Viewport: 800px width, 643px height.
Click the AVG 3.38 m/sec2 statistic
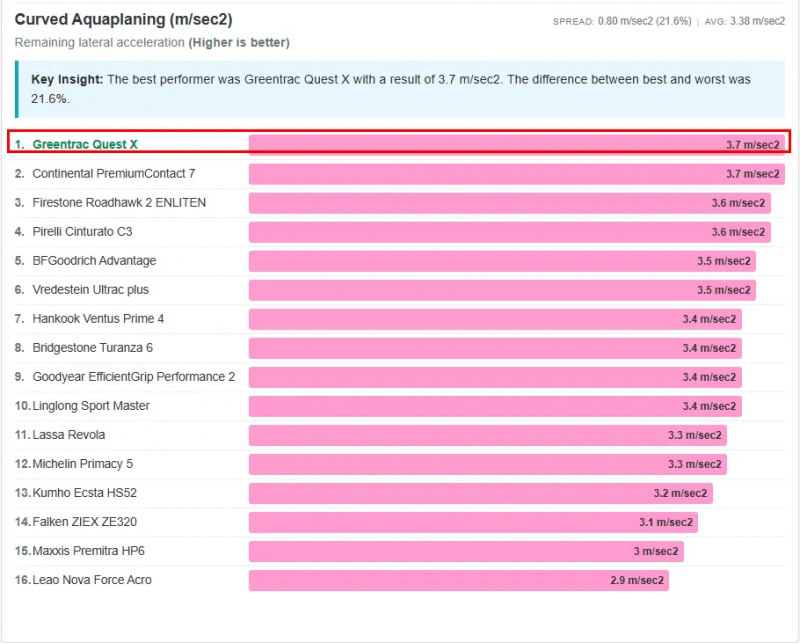744,21
